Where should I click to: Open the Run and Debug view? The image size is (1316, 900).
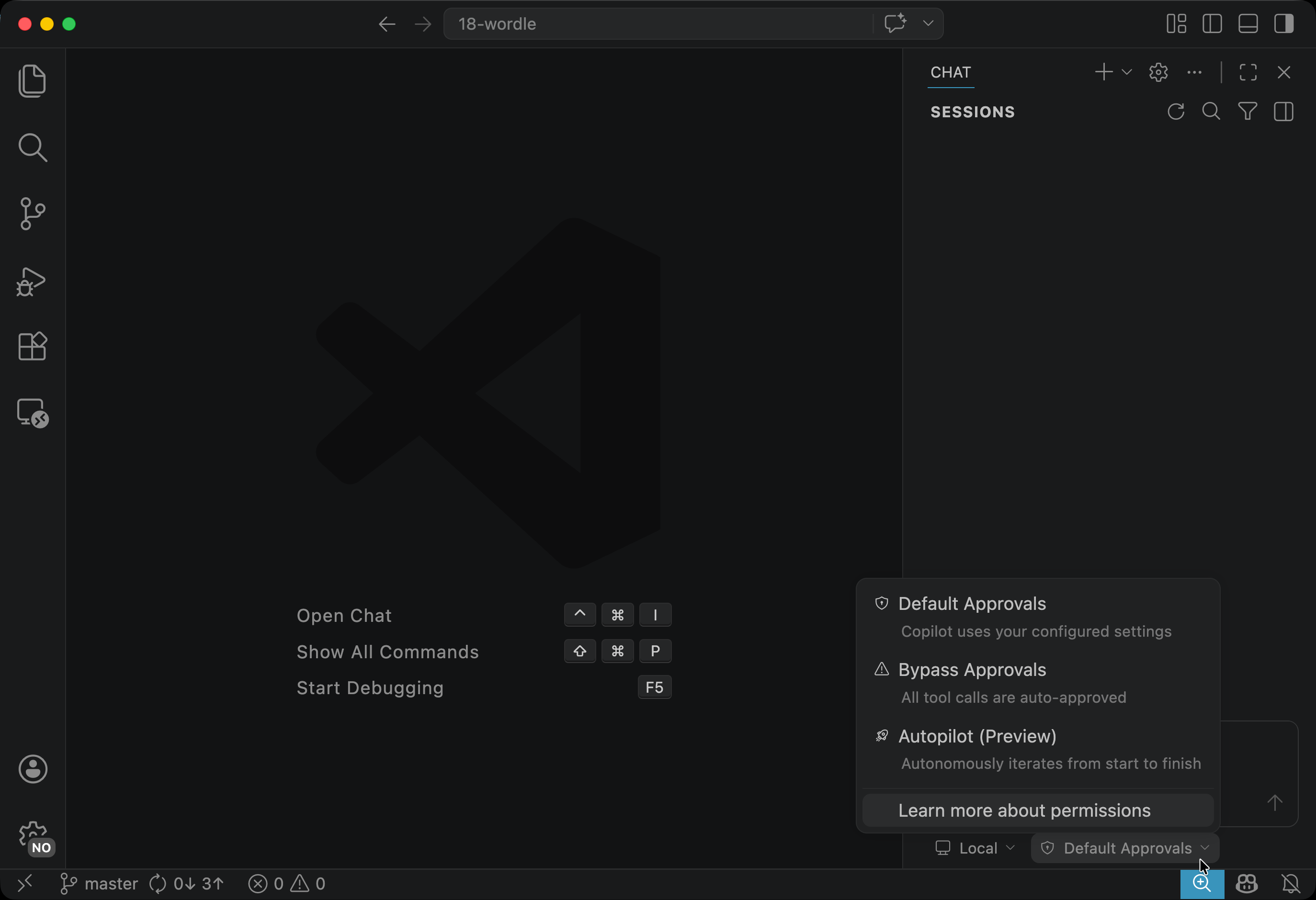(x=31, y=281)
